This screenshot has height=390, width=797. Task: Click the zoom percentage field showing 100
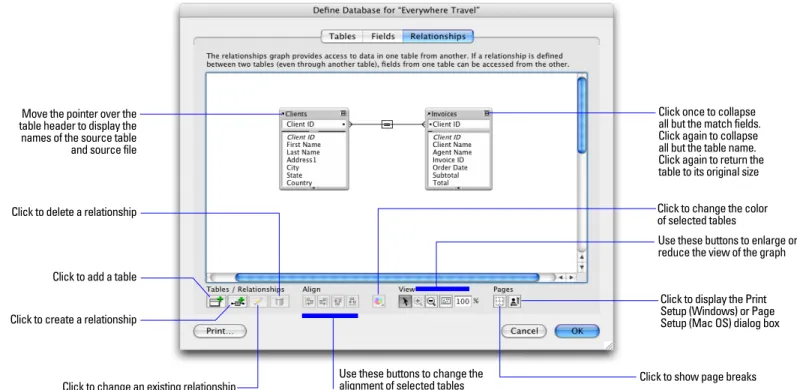point(463,302)
